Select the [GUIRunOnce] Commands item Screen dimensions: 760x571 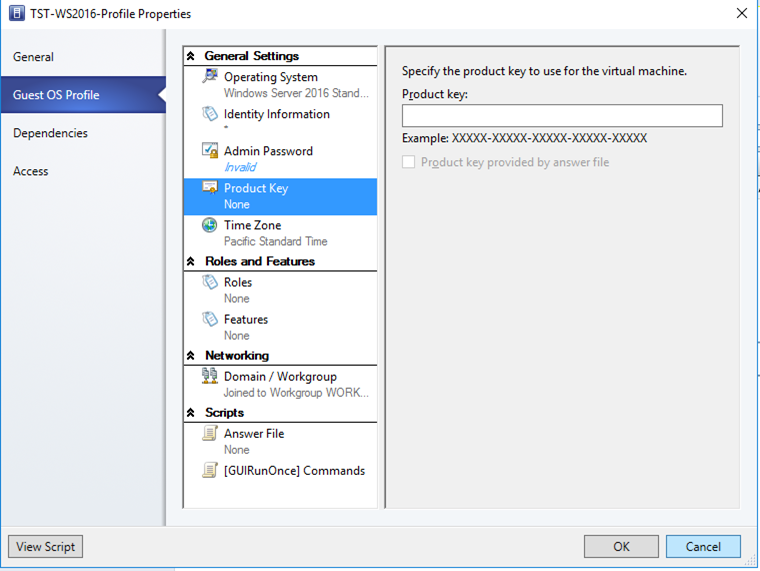click(x=280, y=471)
